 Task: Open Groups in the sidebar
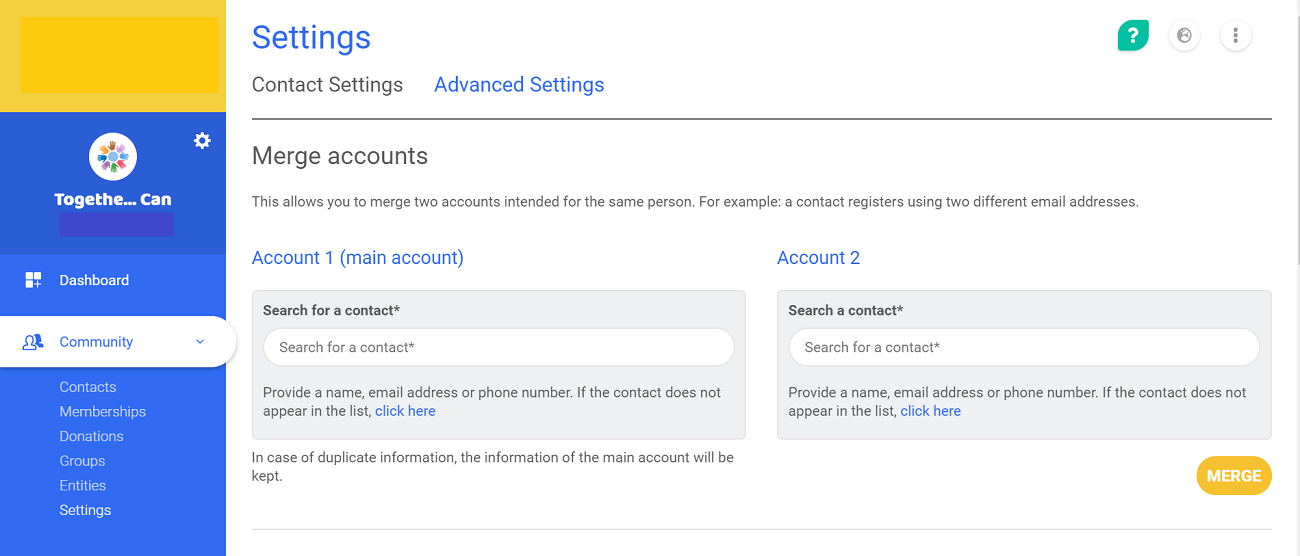[x=82, y=461]
